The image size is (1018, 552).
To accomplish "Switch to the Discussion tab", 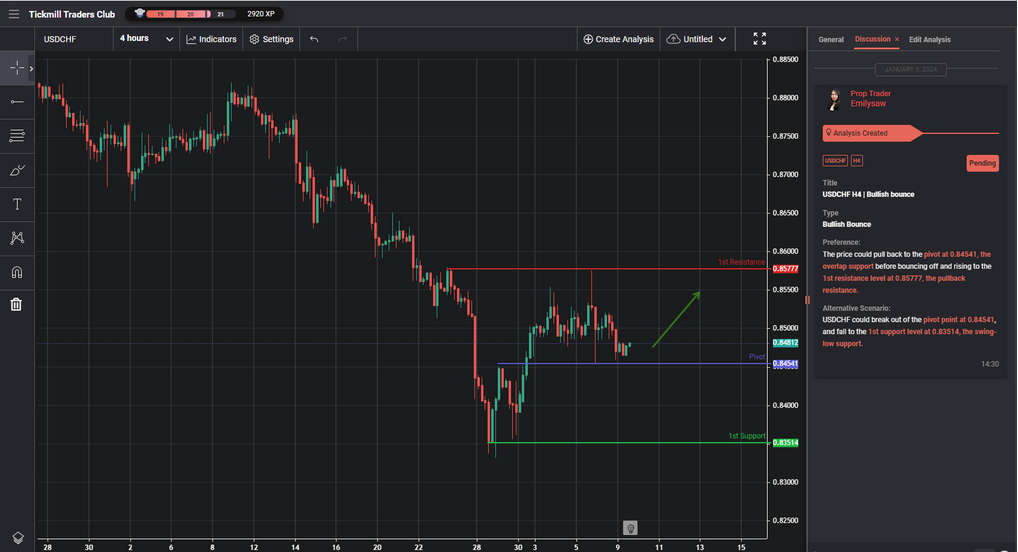I will (872, 39).
